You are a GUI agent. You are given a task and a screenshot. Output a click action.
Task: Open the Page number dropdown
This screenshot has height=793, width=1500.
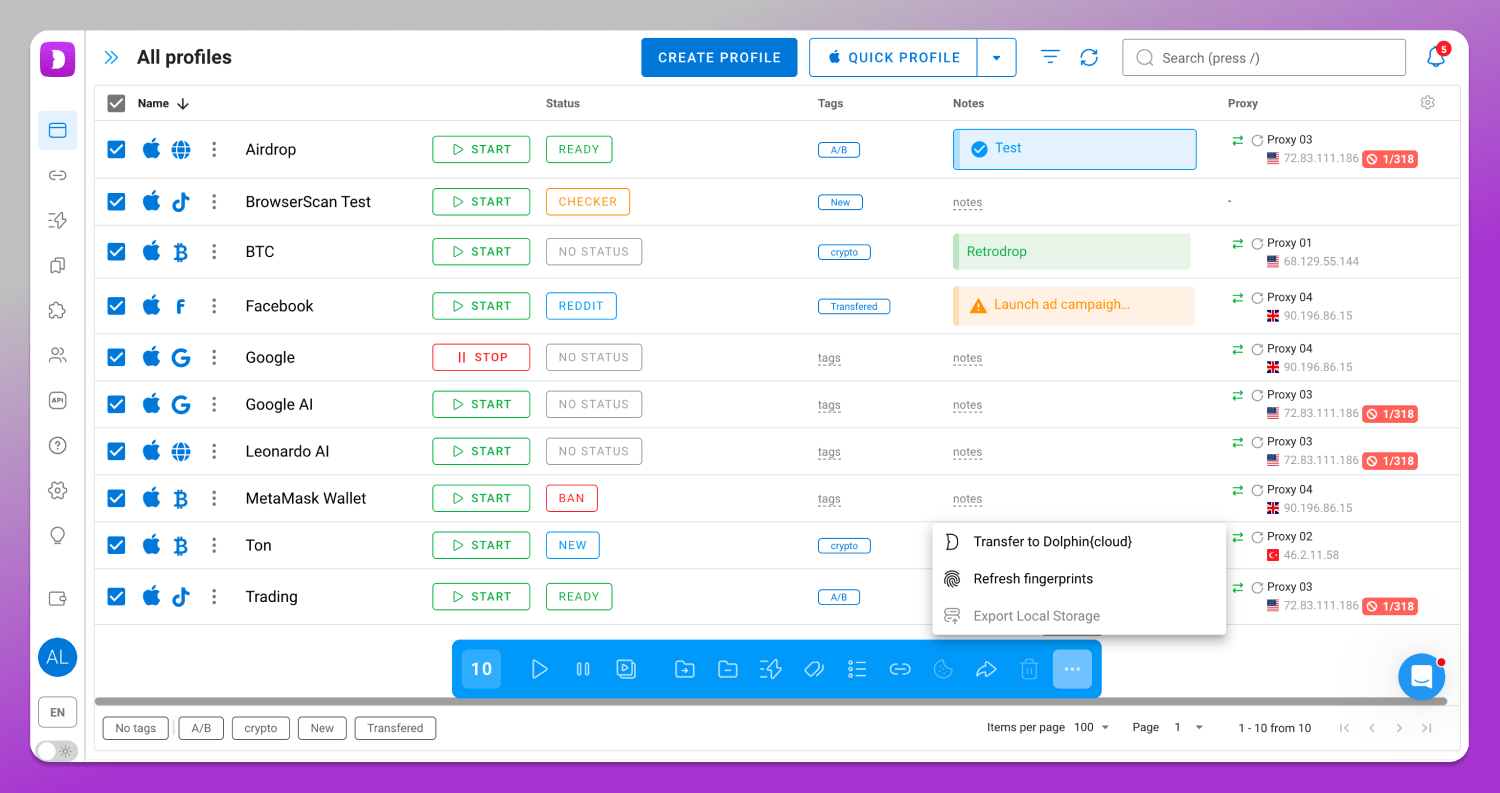tap(1188, 728)
